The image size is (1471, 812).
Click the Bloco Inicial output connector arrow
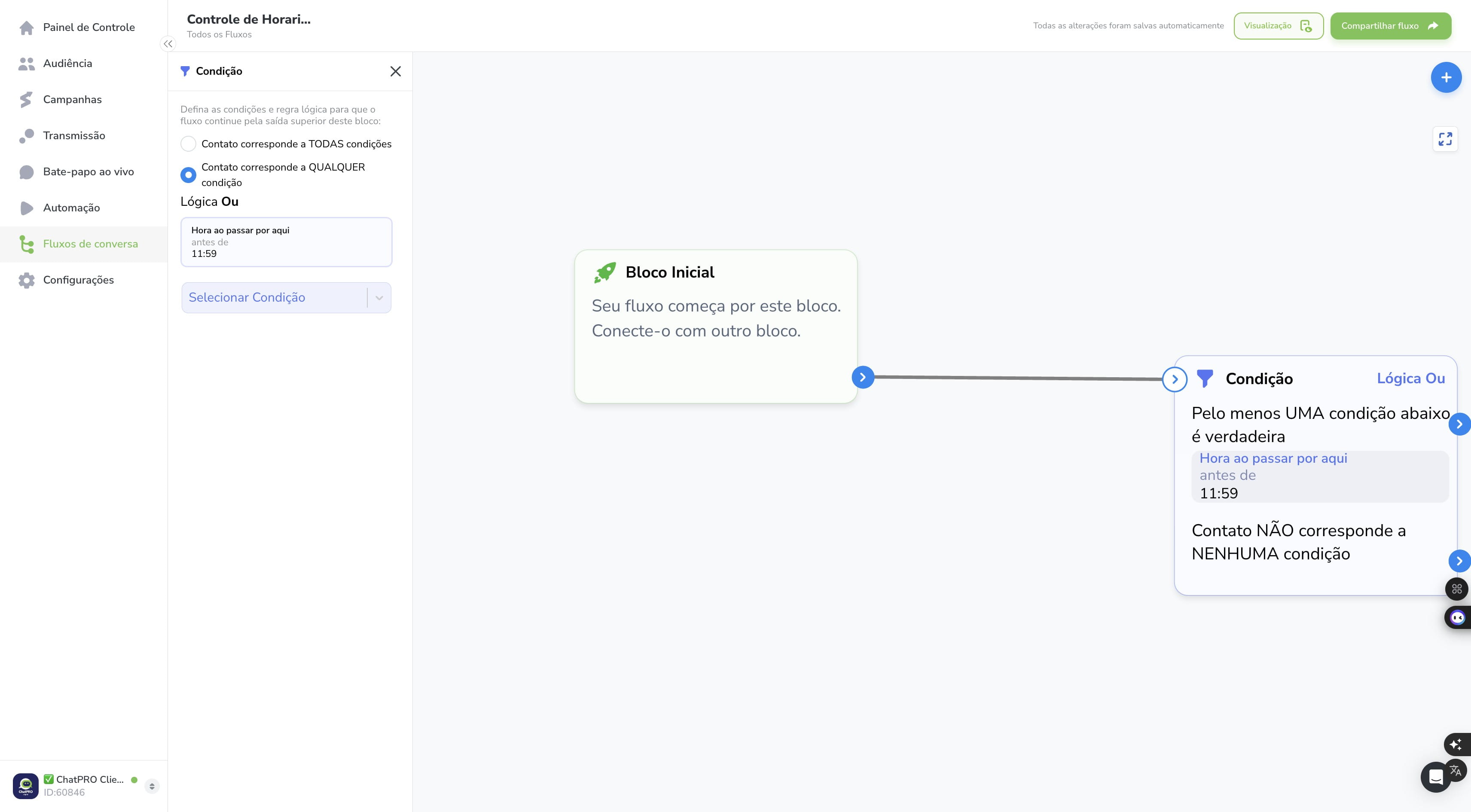point(863,377)
